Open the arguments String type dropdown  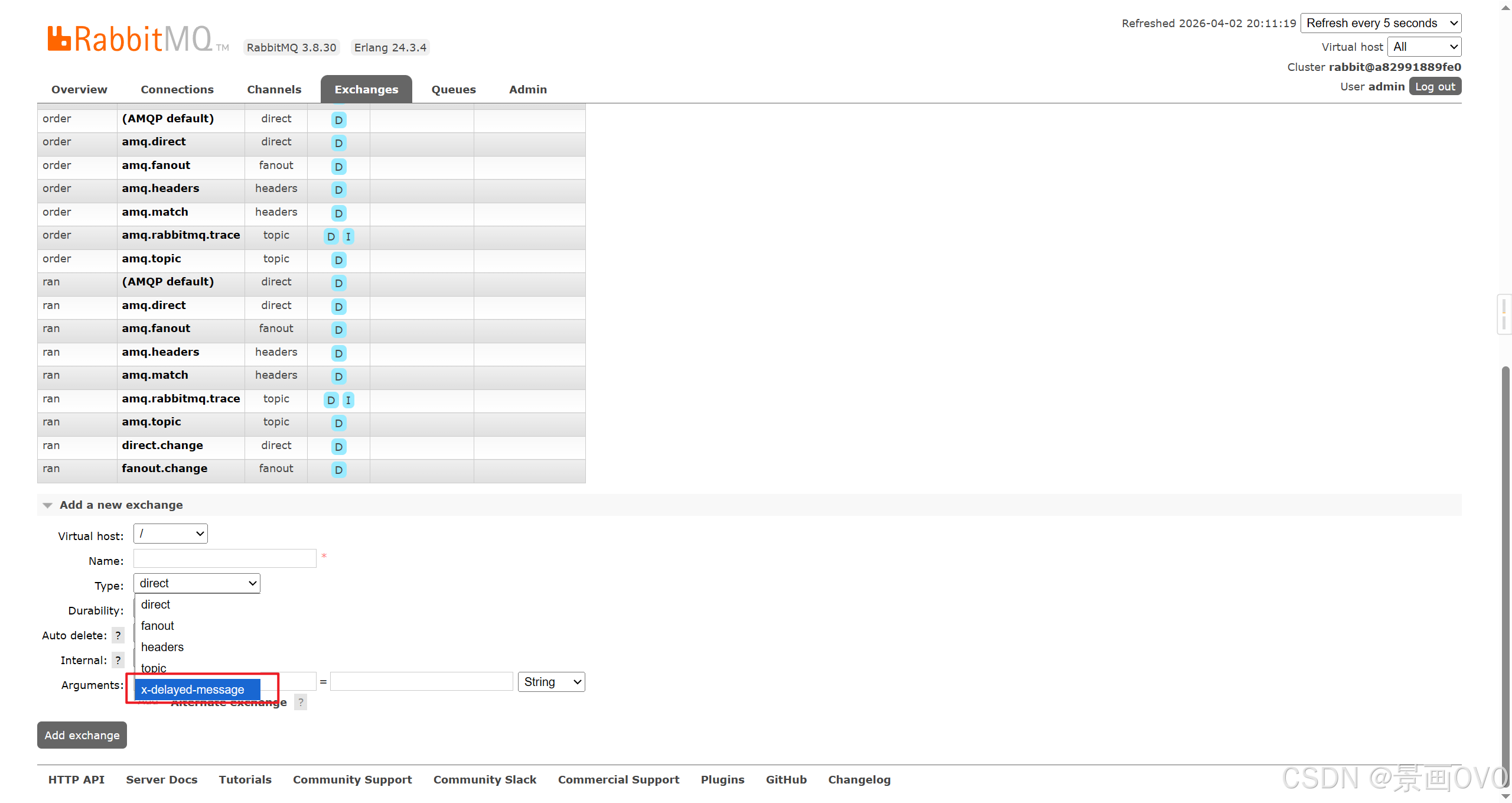tap(551, 682)
